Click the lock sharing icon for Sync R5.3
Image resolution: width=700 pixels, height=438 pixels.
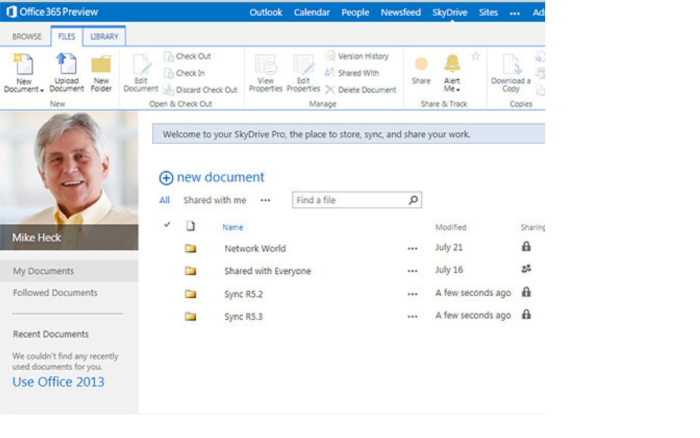526,314
